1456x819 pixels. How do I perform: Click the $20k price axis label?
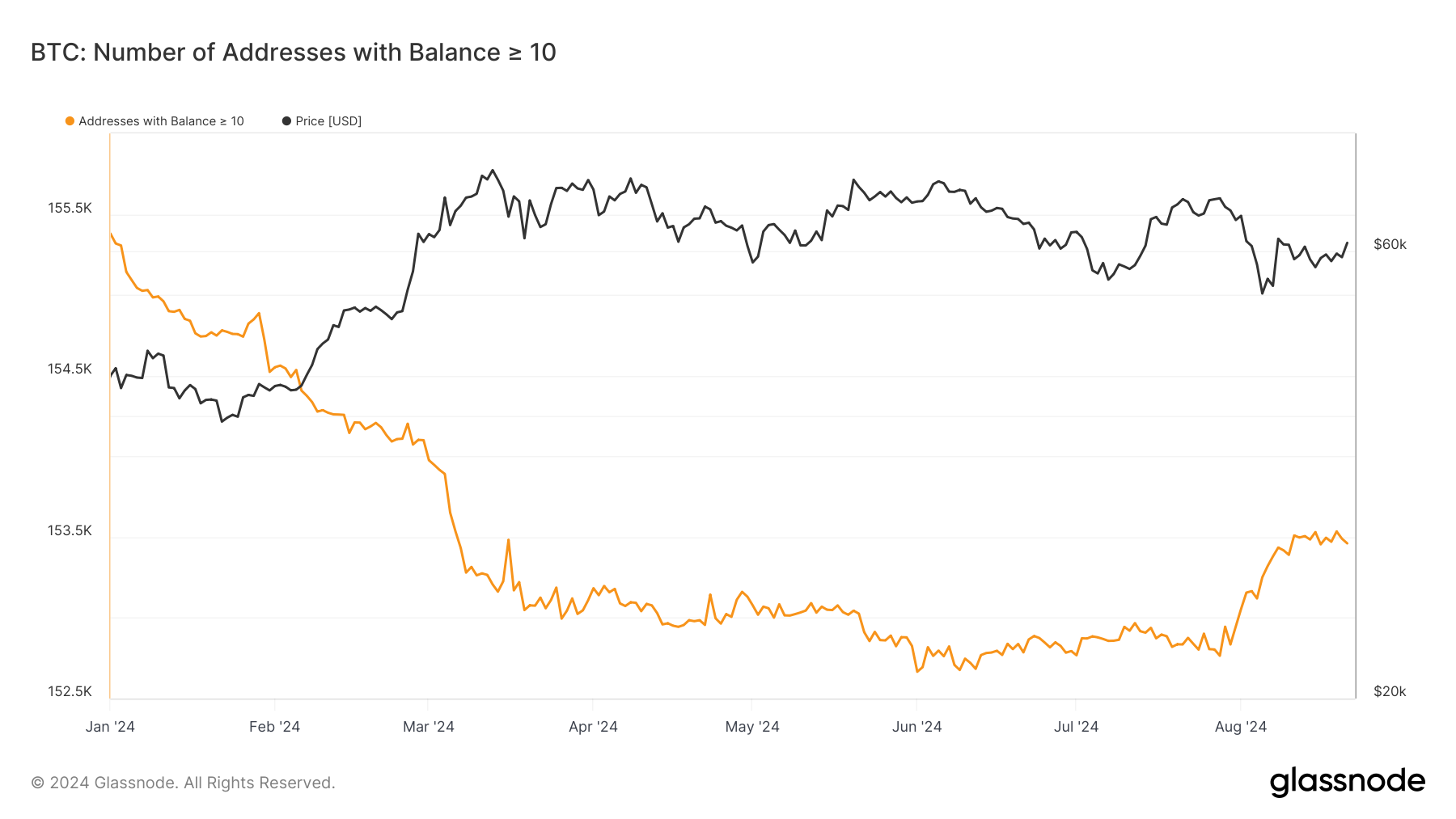1390,692
